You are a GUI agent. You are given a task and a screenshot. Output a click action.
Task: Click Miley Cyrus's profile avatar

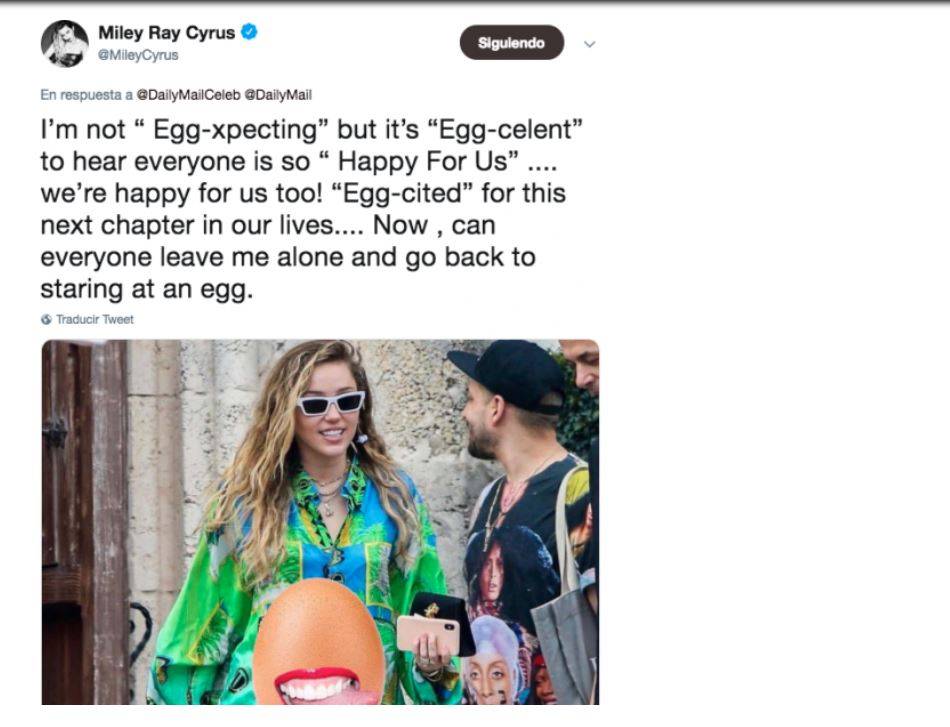coord(64,43)
